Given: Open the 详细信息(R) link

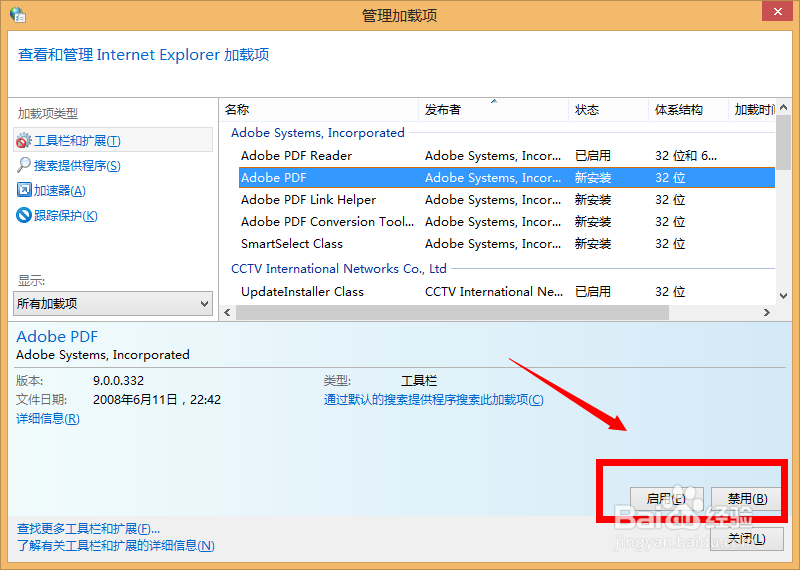Looking at the screenshot, I should click(48, 418).
